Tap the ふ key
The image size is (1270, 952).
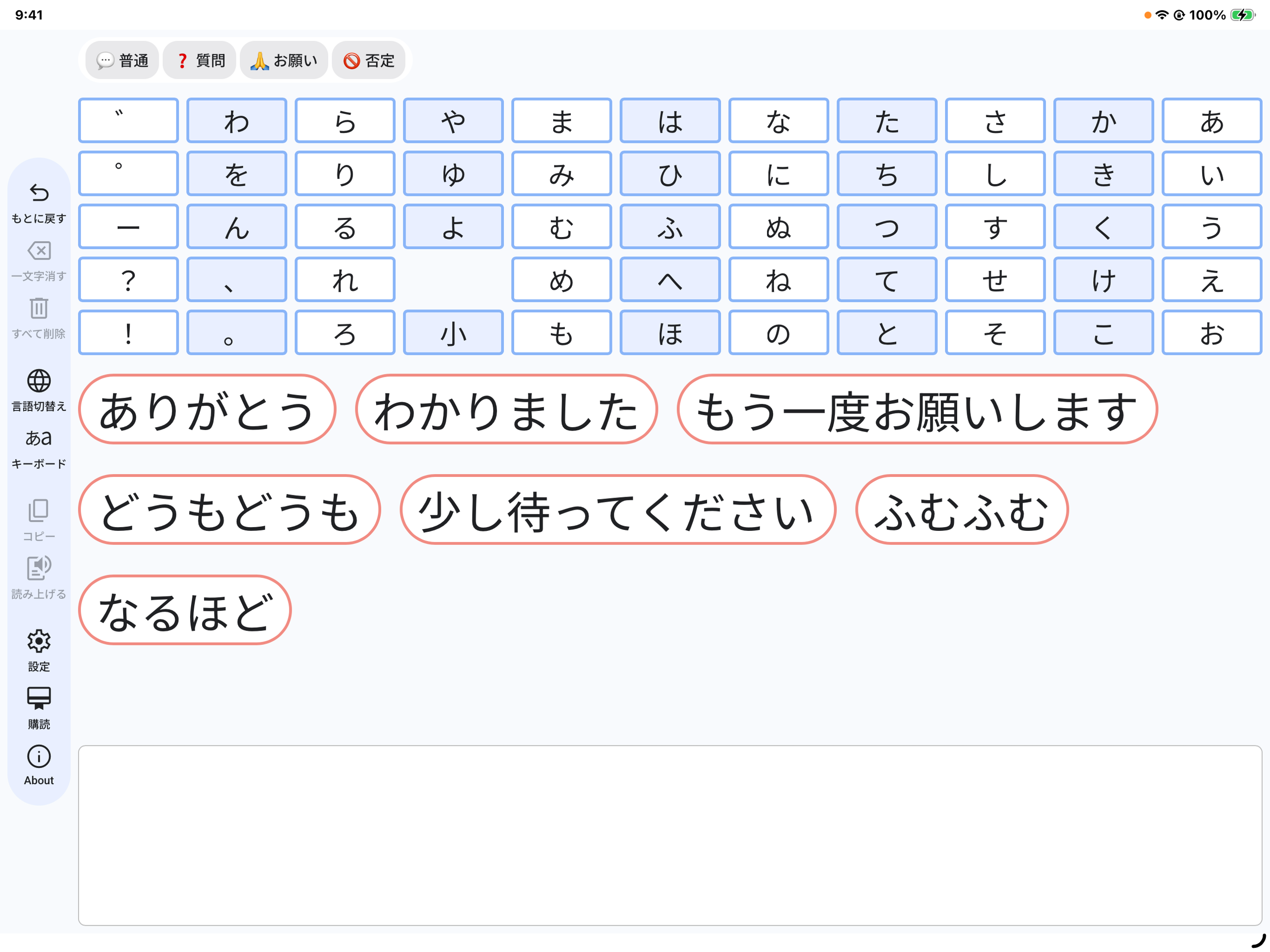point(670,226)
